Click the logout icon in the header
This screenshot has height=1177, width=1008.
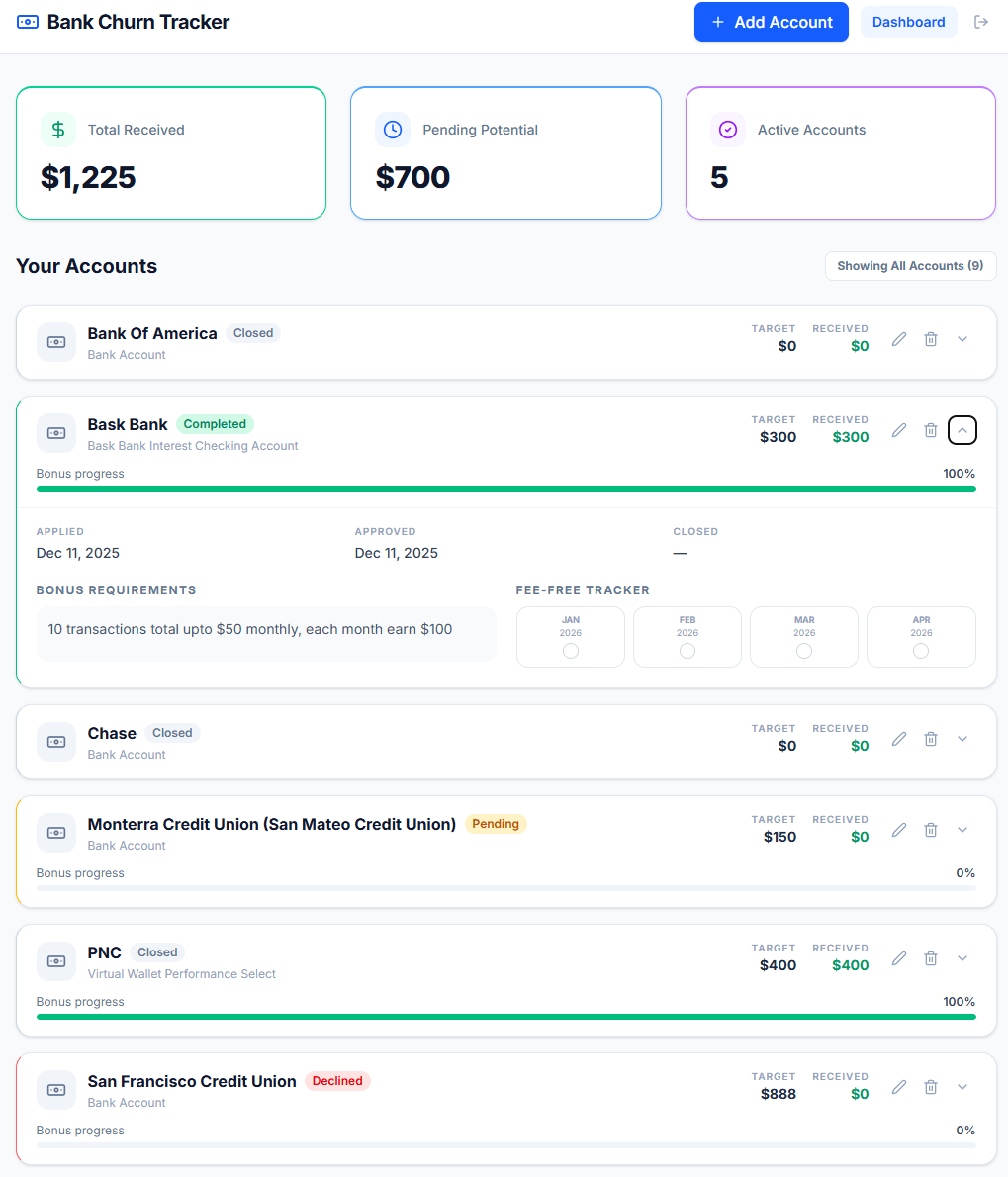point(980,21)
